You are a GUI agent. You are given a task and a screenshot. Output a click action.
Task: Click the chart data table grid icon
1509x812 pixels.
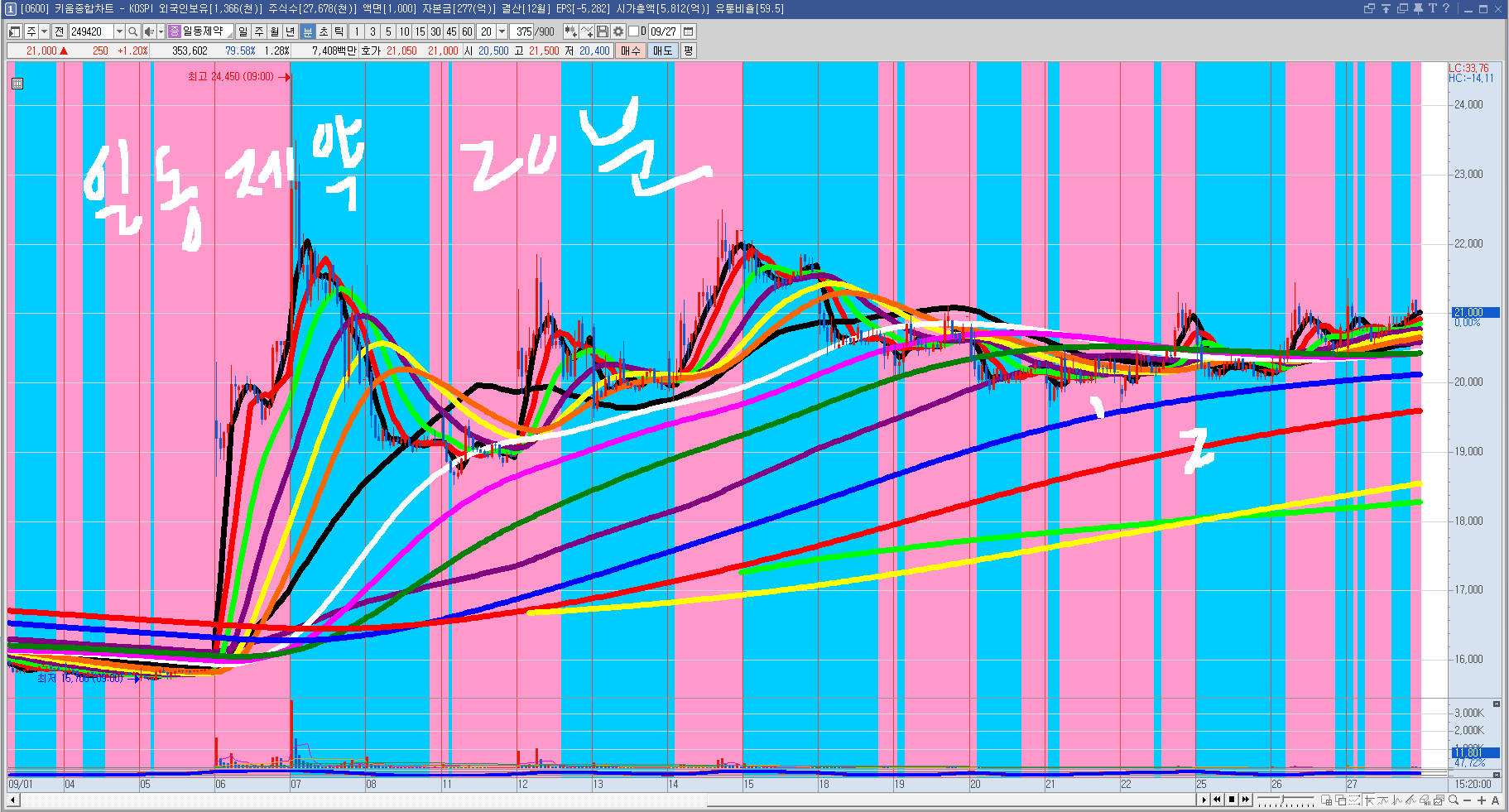click(x=17, y=84)
